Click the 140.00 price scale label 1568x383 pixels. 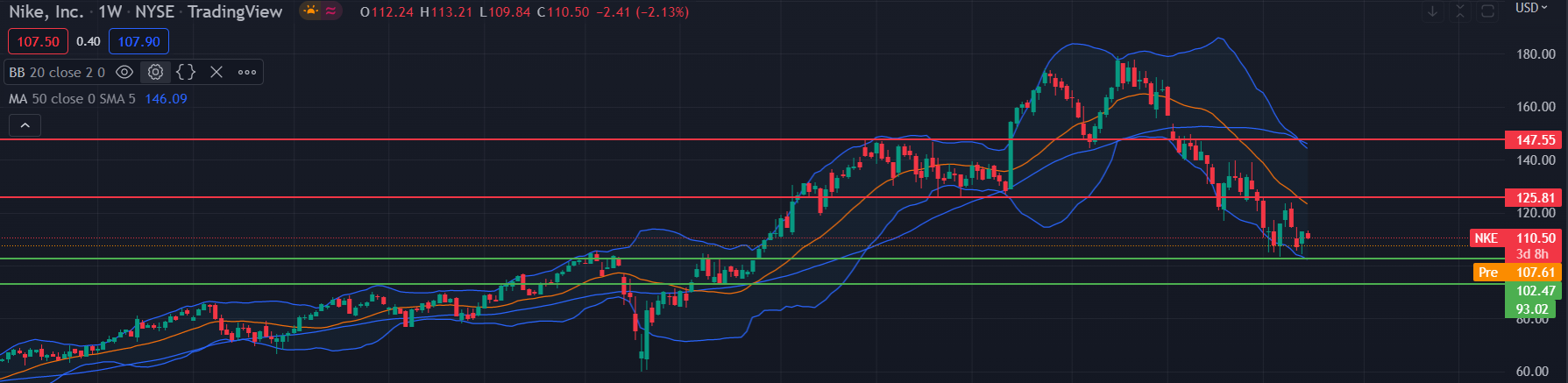click(1536, 160)
